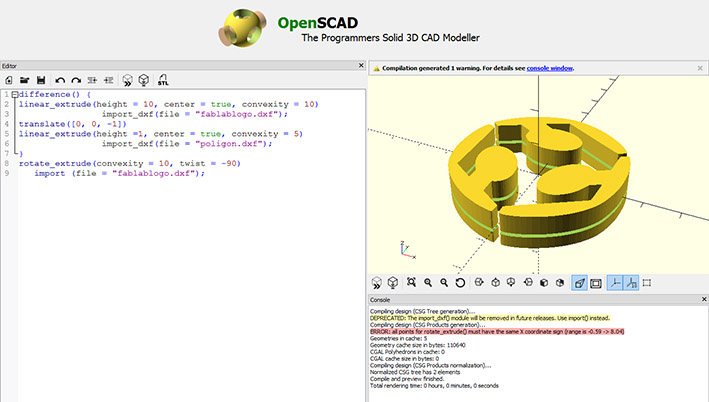Screen dimensions: 709x402
Task: Click "Compile and preview finished." console line
Action: pos(407,379)
